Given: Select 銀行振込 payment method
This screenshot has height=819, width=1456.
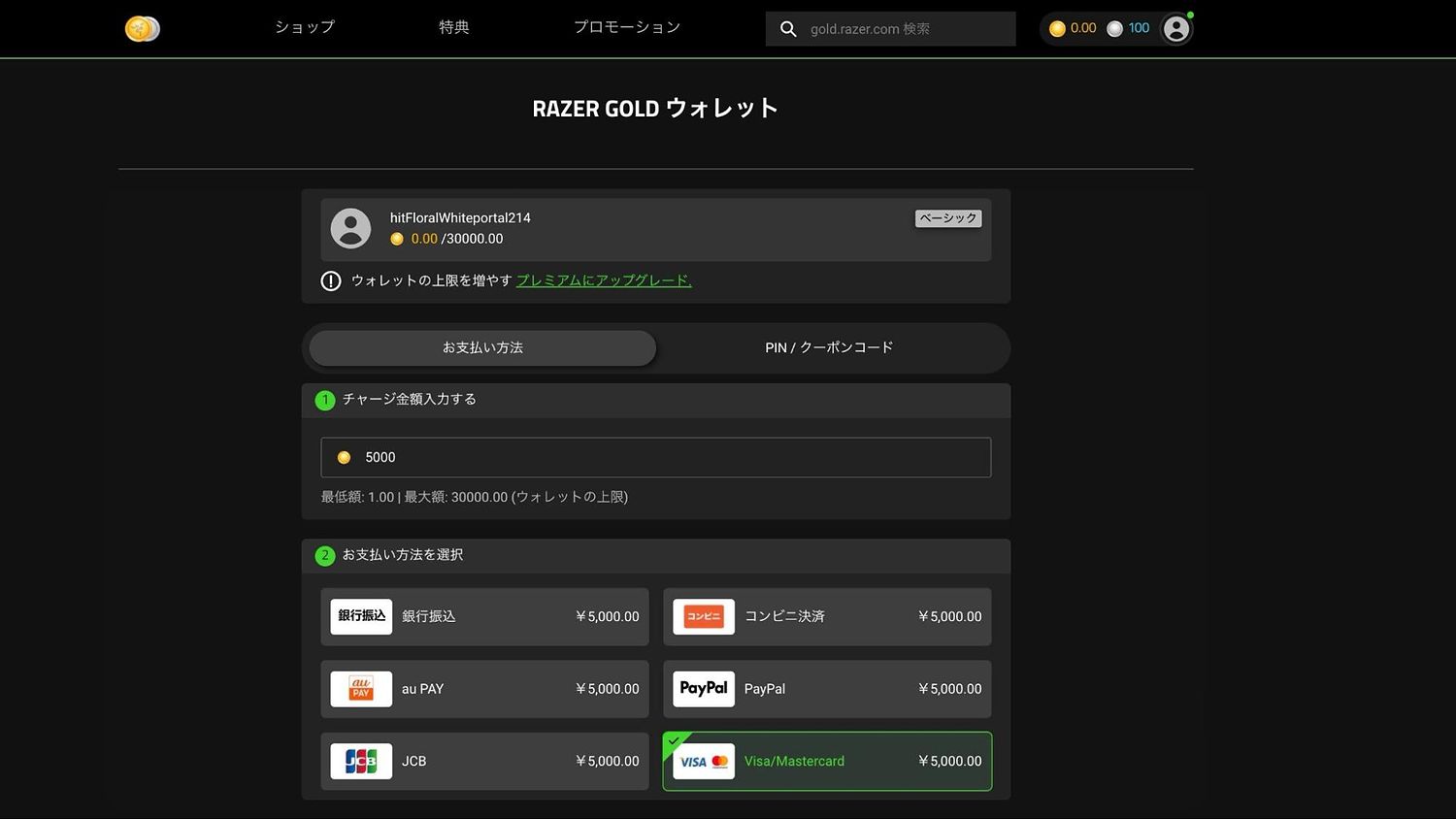Looking at the screenshot, I should pos(484,617).
